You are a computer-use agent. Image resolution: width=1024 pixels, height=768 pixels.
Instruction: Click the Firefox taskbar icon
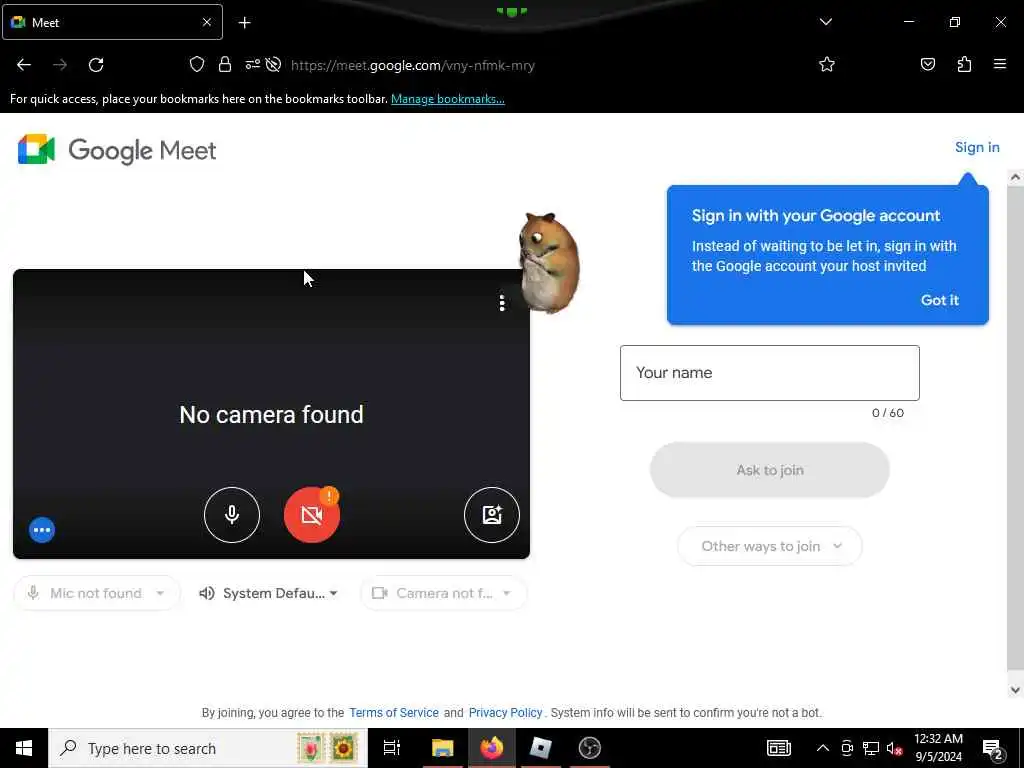pyautogui.click(x=492, y=748)
